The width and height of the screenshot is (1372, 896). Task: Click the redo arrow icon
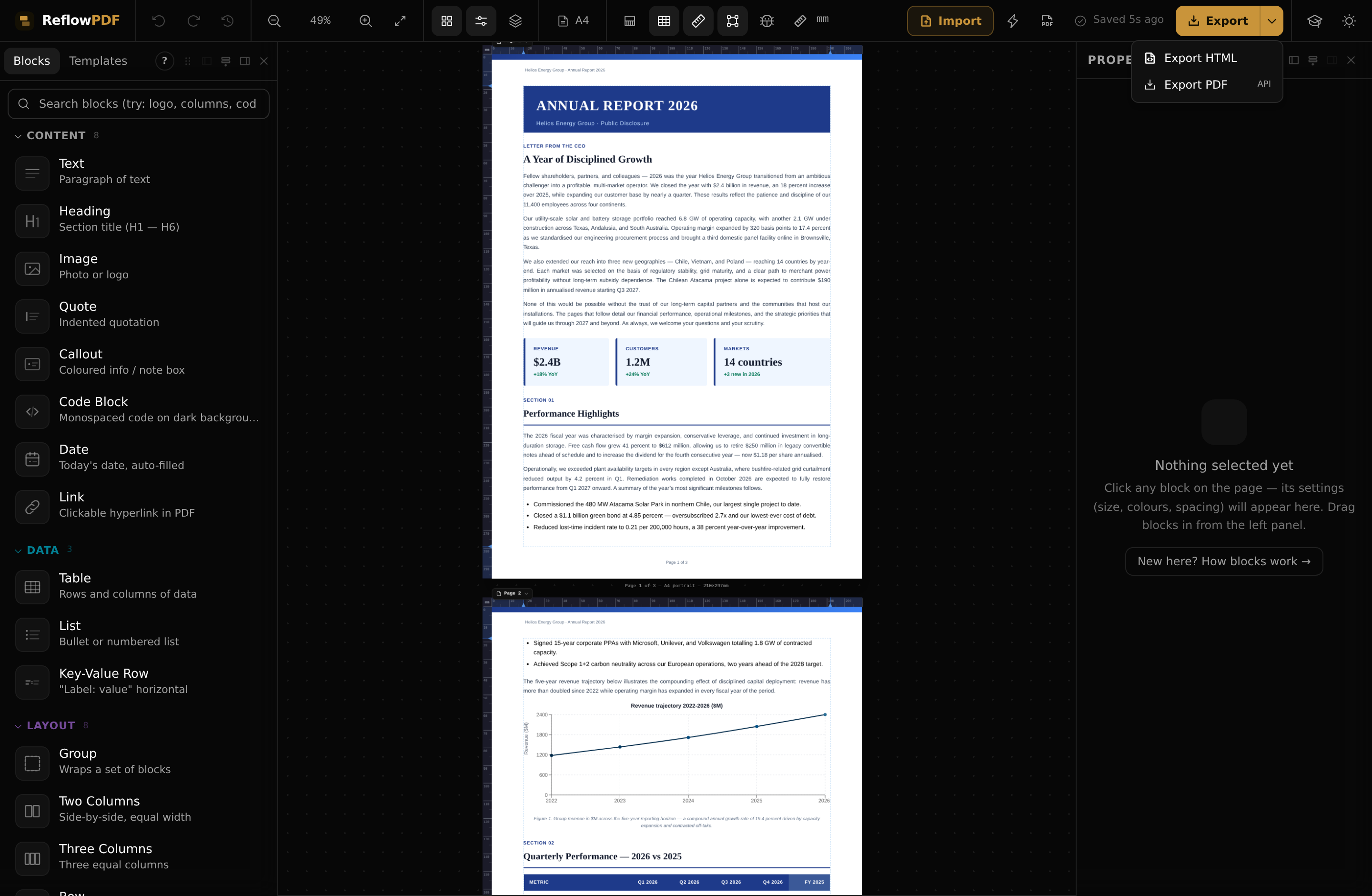(x=194, y=21)
